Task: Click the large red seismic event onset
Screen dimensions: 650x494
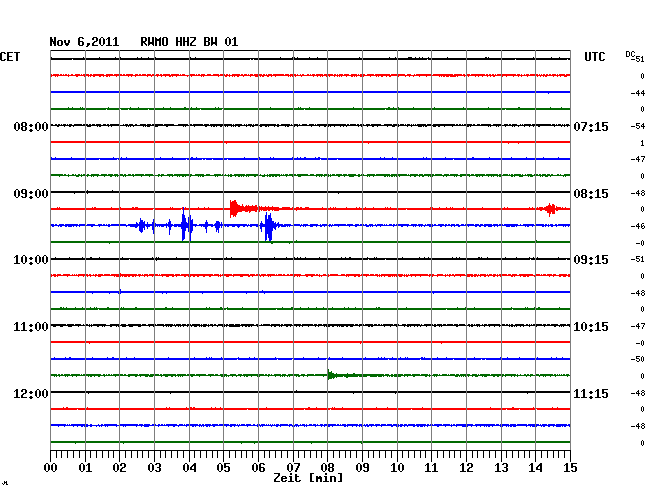Action: click(235, 208)
